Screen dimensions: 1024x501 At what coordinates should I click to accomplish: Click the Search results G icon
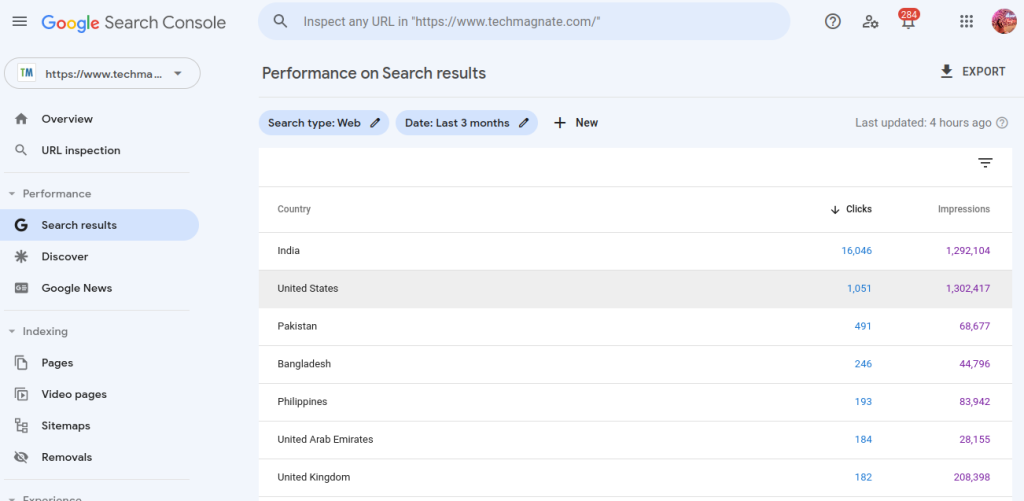tap(21, 225)
